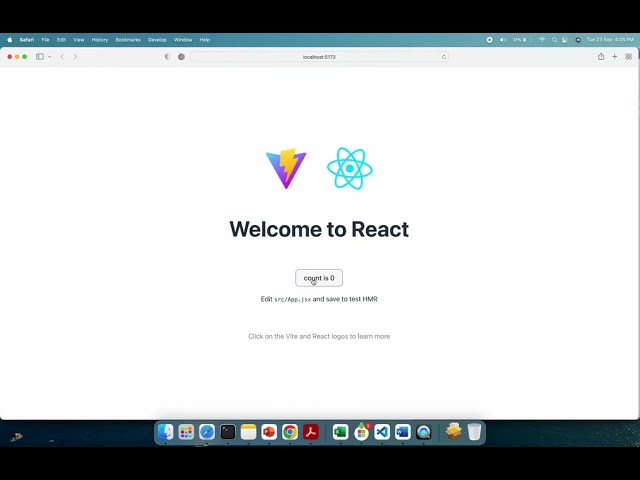The width and height of the screenshot is (640, 480).
Task: Open a new tab with the plus button
Action: (x=615, y=57)
